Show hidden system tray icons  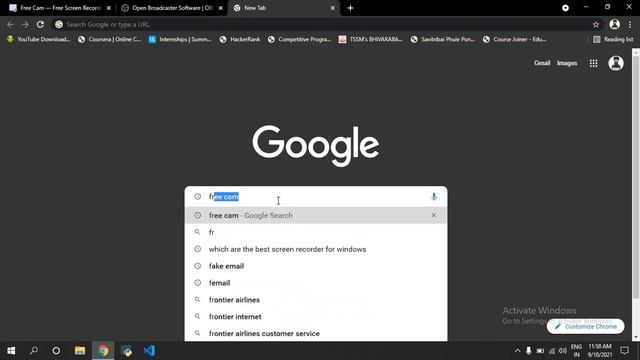tap(517, 351)
